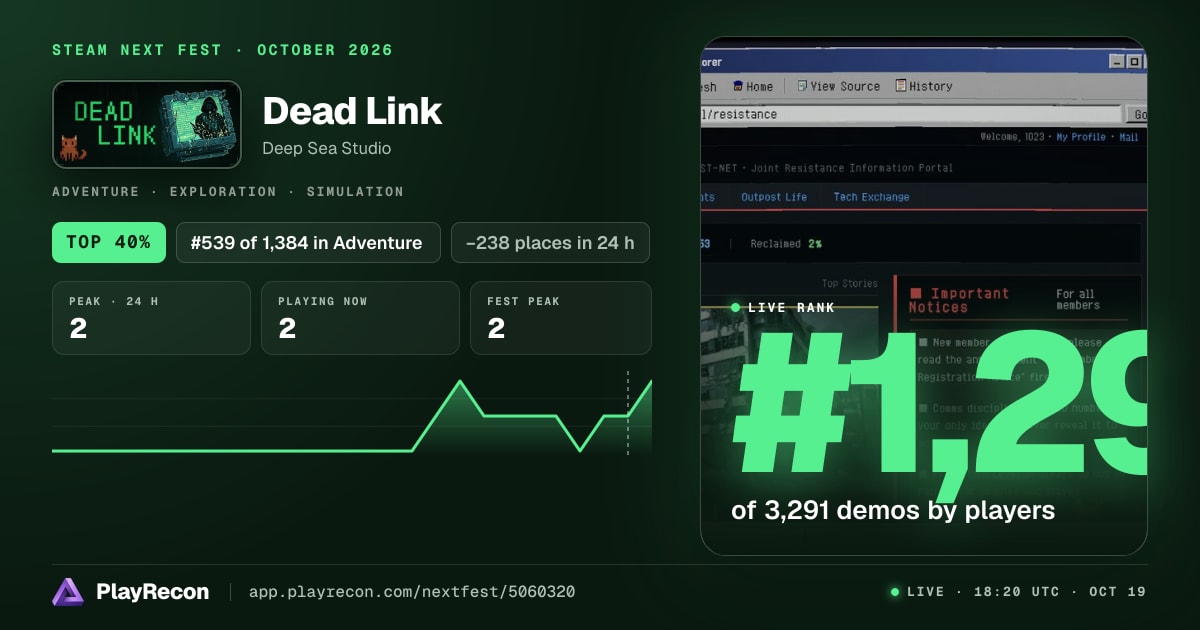Click the dashed marker line on the chart

point(628,413)
